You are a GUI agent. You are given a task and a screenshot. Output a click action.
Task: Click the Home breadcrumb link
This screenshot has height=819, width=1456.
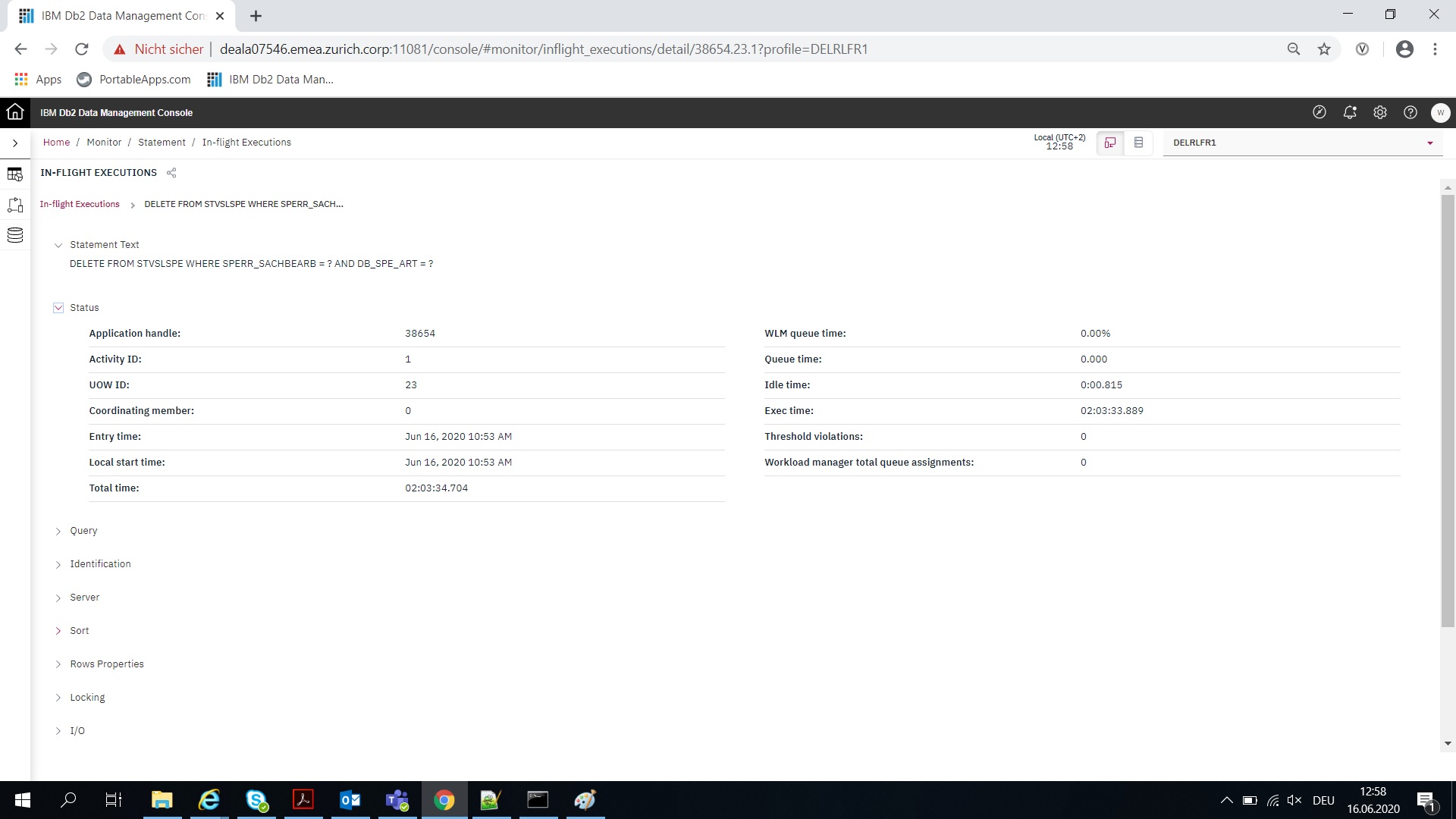pos(56,143)
